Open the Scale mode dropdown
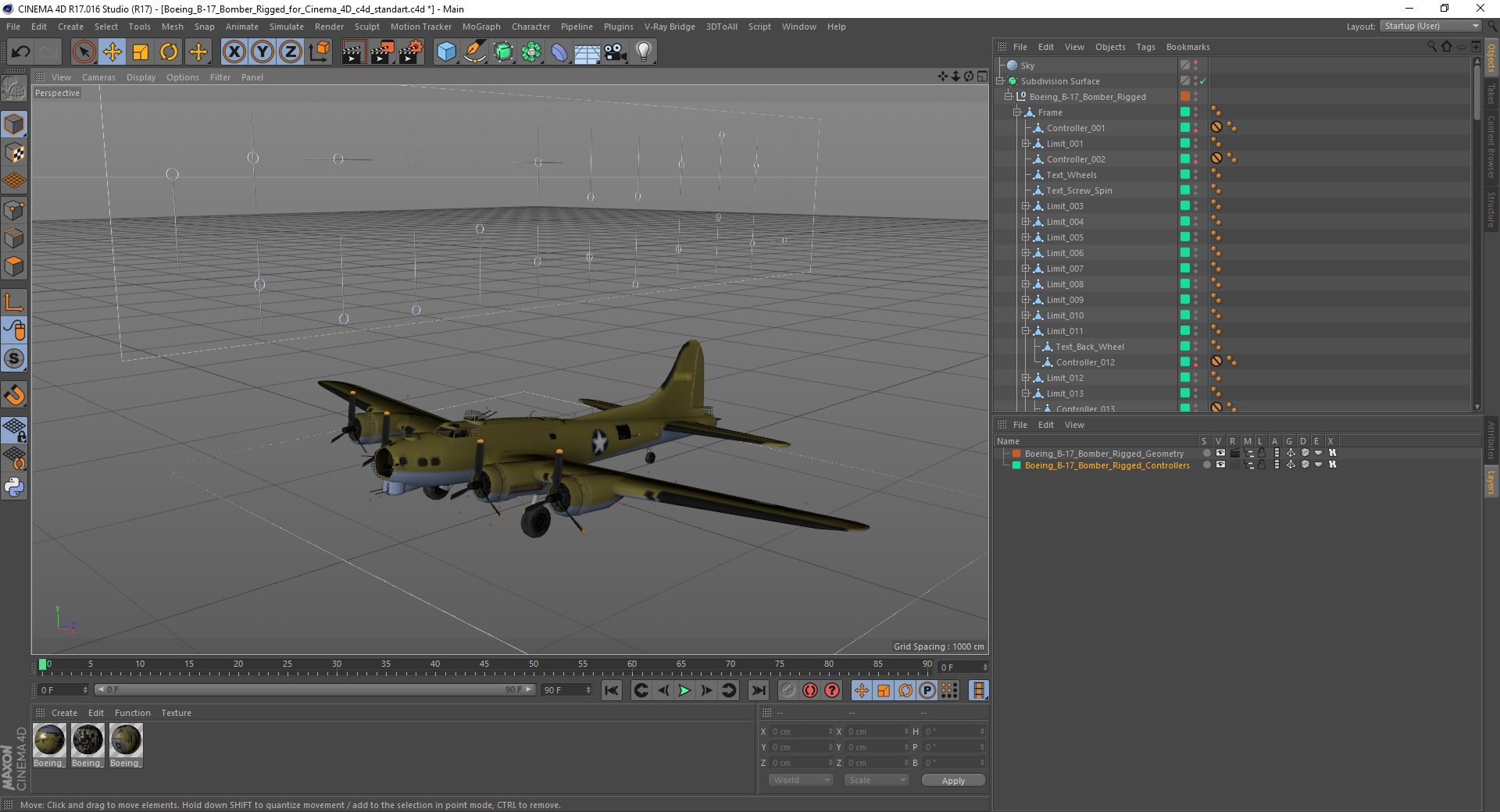Image resolution: width=1500 pixels, height=812 pixels. coord(877,780)
